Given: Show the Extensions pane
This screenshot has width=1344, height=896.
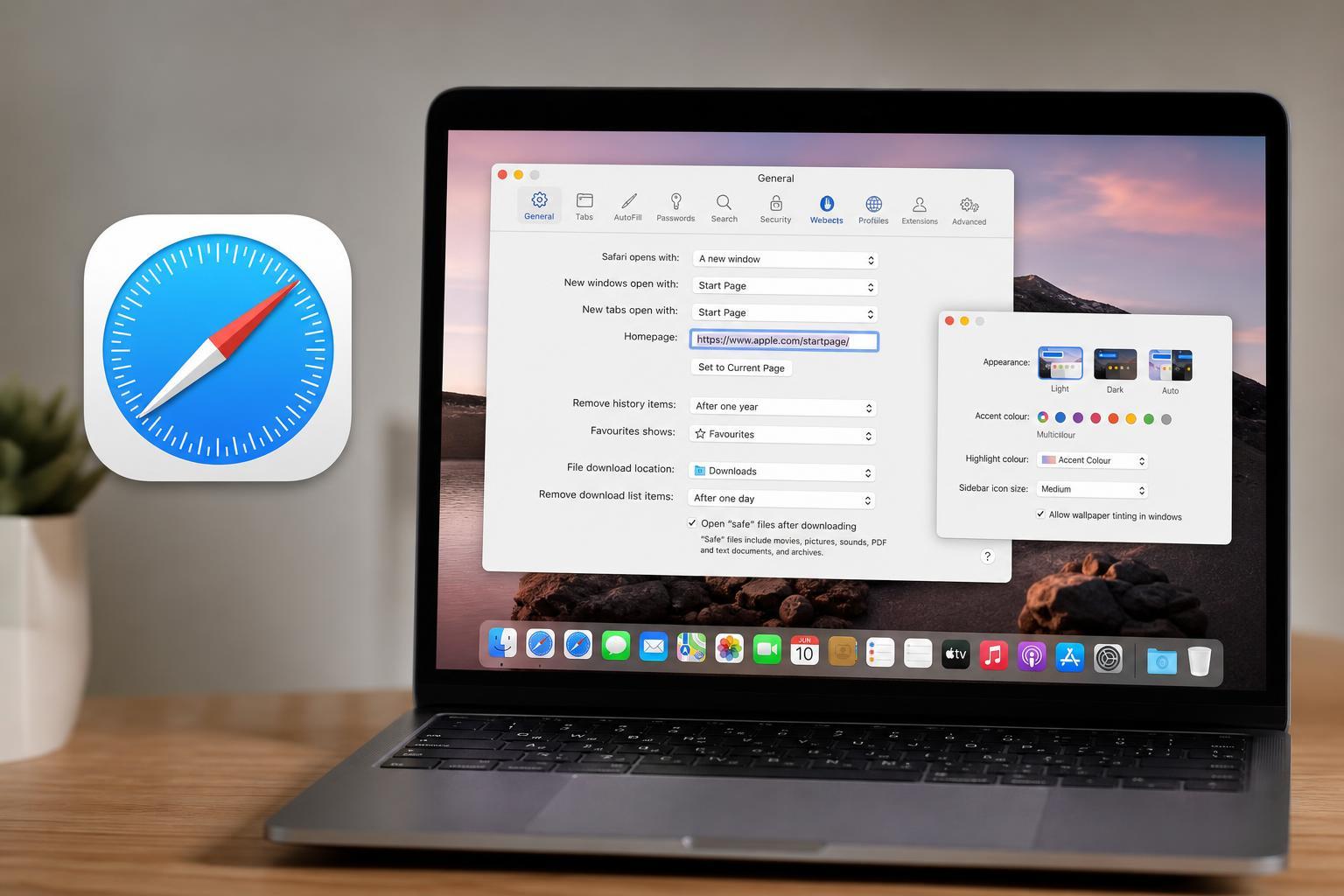Looking at the screenshot, I should tap(920, 211).
